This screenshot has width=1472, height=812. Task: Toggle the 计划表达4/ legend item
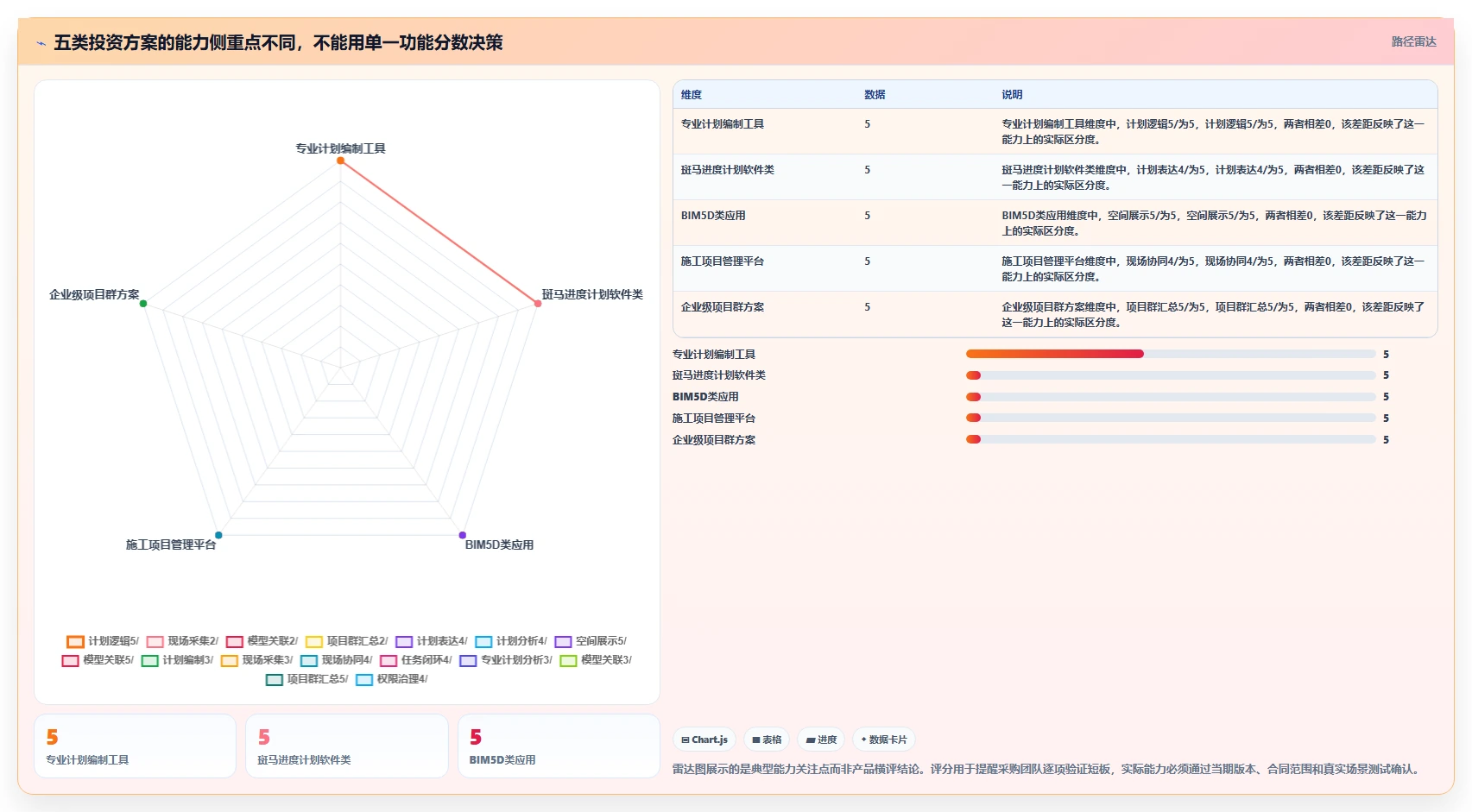[x=432, y=641]
